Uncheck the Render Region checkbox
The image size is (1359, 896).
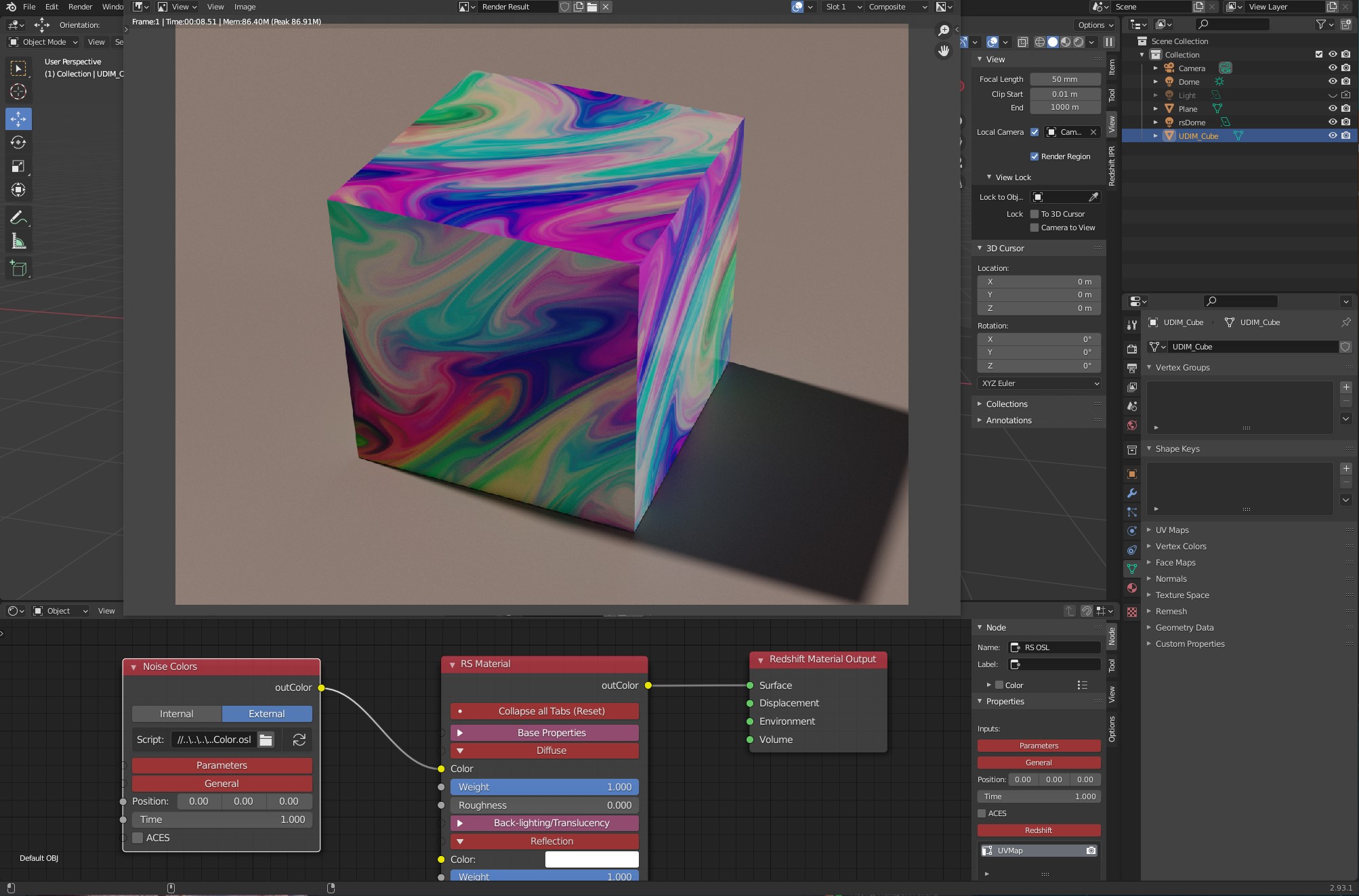[1034, 156]
